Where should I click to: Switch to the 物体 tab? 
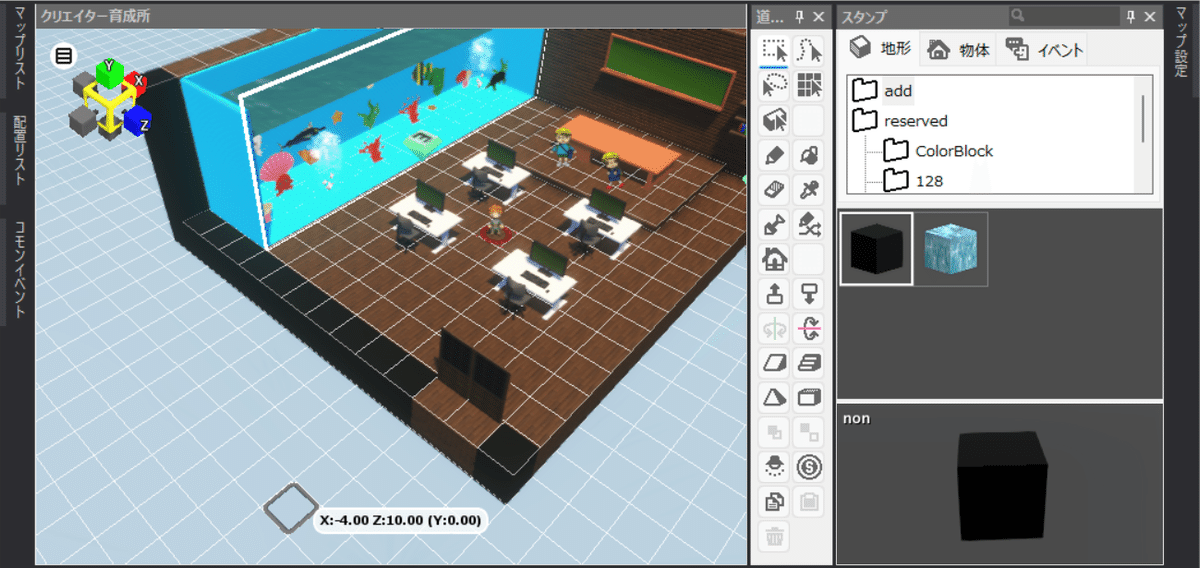(x=957, y=49)
